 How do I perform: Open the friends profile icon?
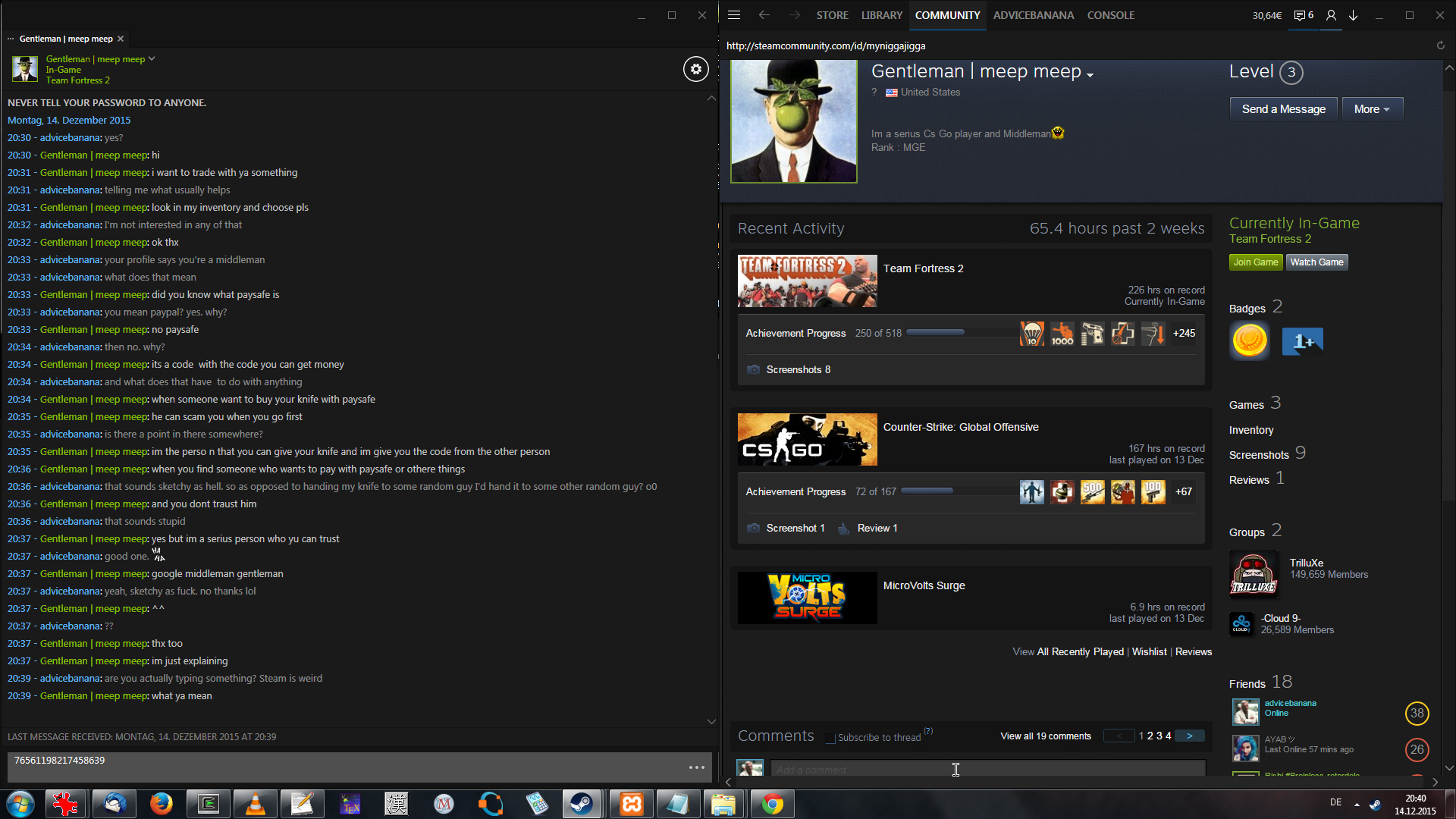coord(1331,15)
